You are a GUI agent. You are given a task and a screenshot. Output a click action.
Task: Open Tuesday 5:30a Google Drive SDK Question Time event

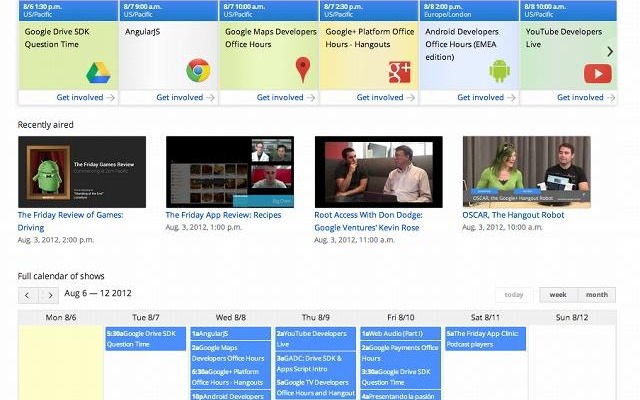(146, 339)
